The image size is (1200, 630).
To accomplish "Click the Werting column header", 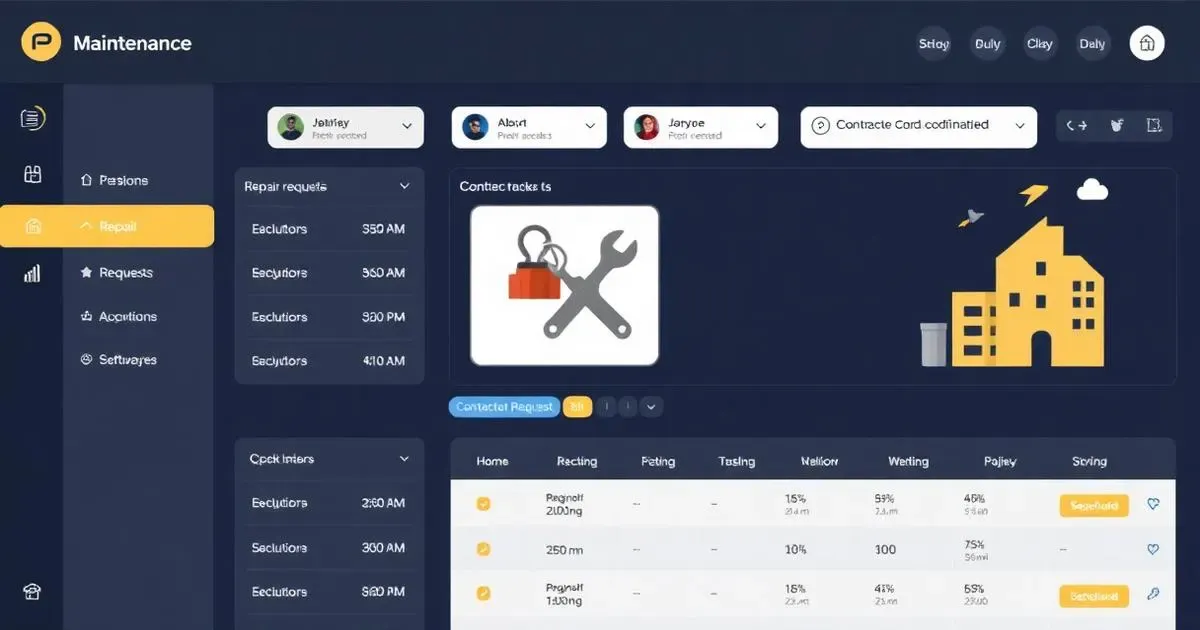I will coord(908,461).
